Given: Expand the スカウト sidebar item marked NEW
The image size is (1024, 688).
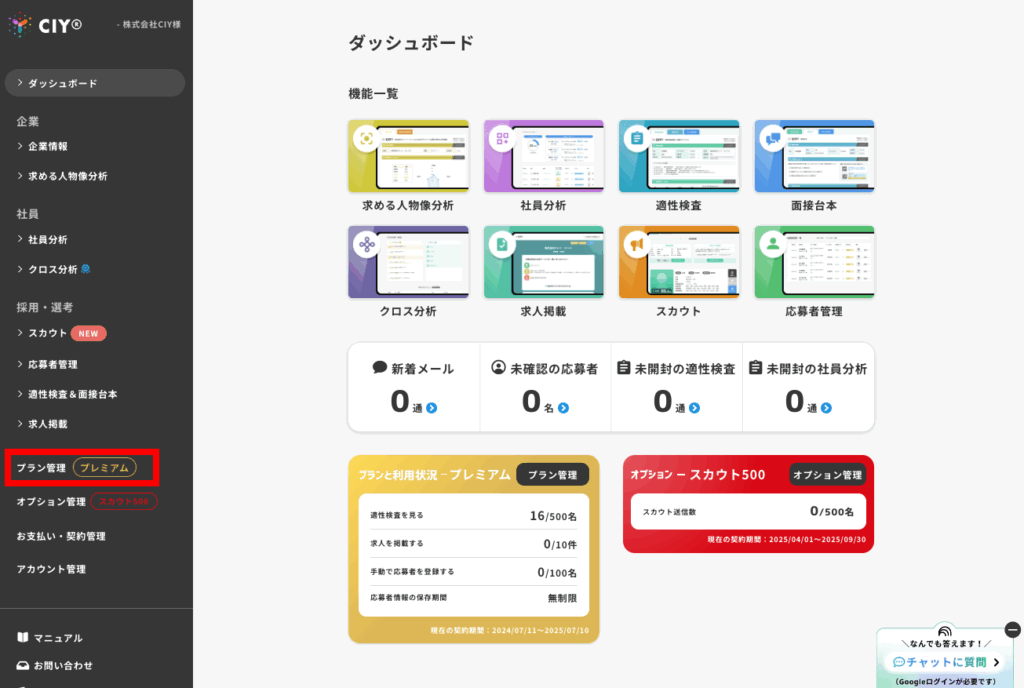Looking at the screenshot, I should pyautogui.click(x=48, y=333).
